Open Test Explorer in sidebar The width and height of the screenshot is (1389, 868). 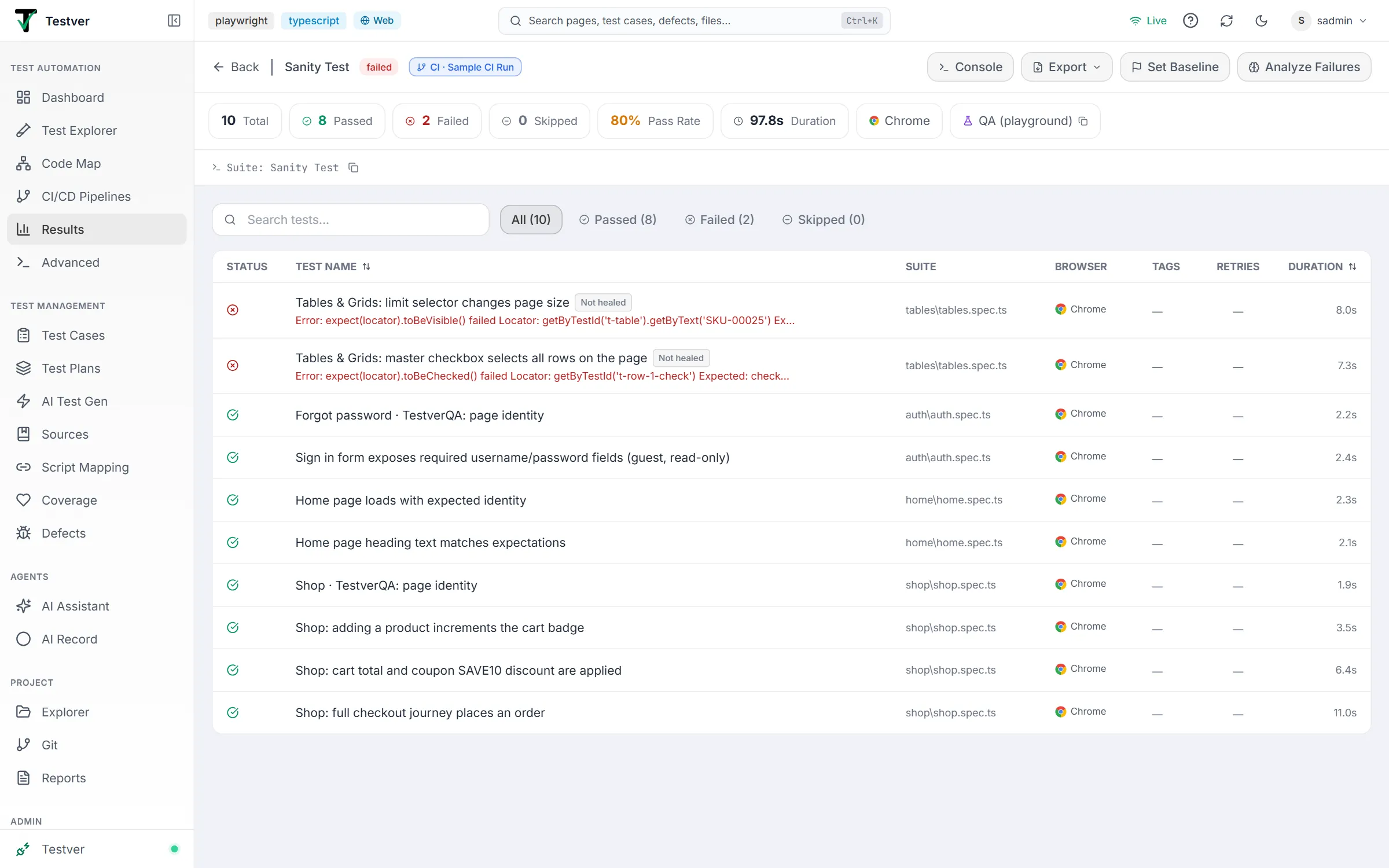(97, 130)
